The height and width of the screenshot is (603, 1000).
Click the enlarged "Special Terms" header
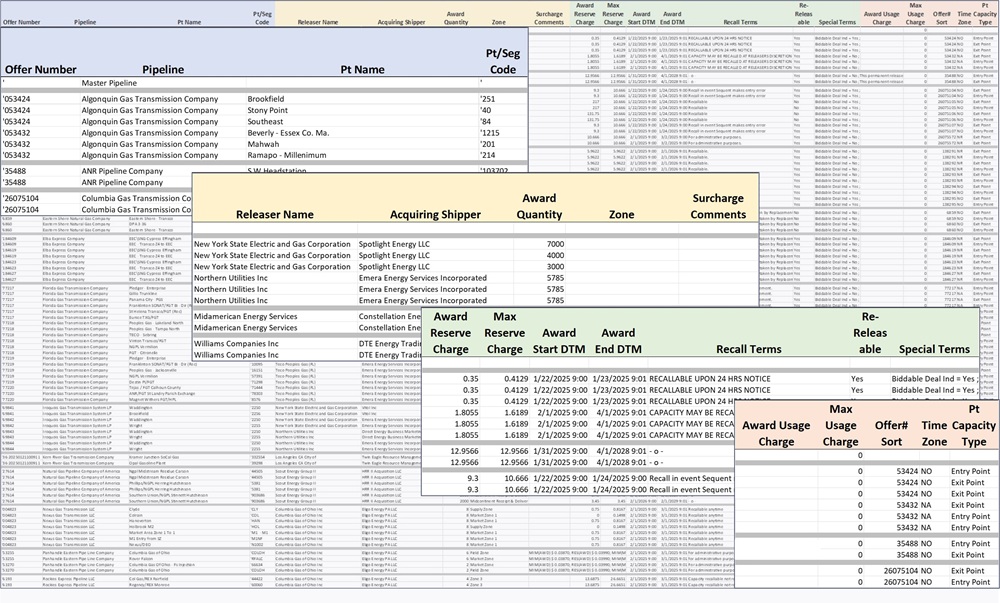[x=933, y=350]
